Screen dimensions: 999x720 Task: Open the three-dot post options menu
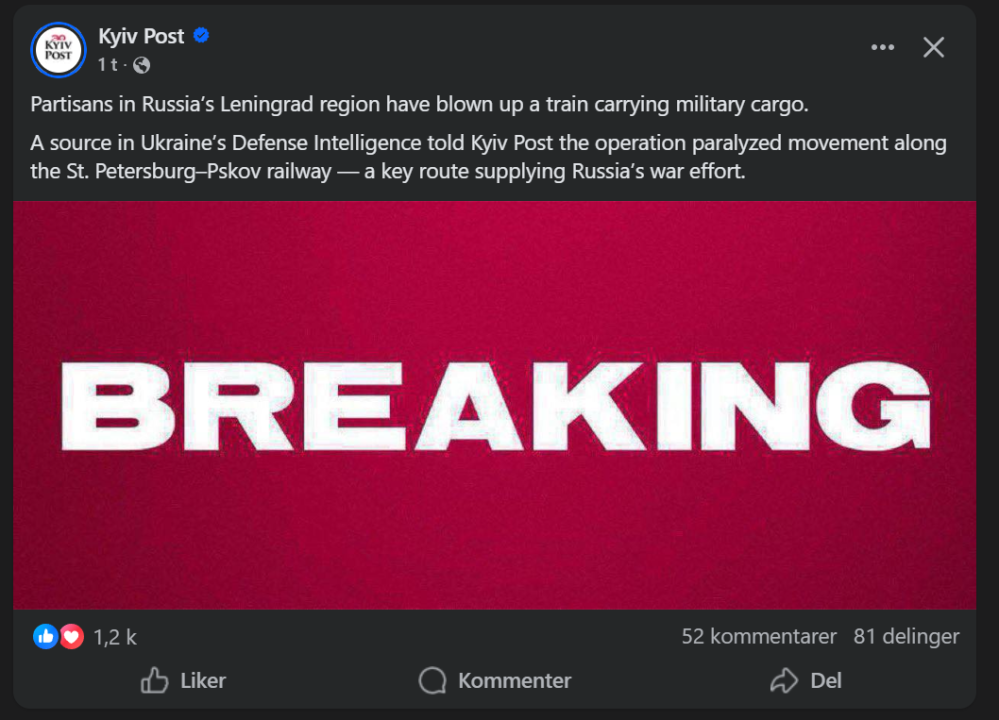click(882, 47)
